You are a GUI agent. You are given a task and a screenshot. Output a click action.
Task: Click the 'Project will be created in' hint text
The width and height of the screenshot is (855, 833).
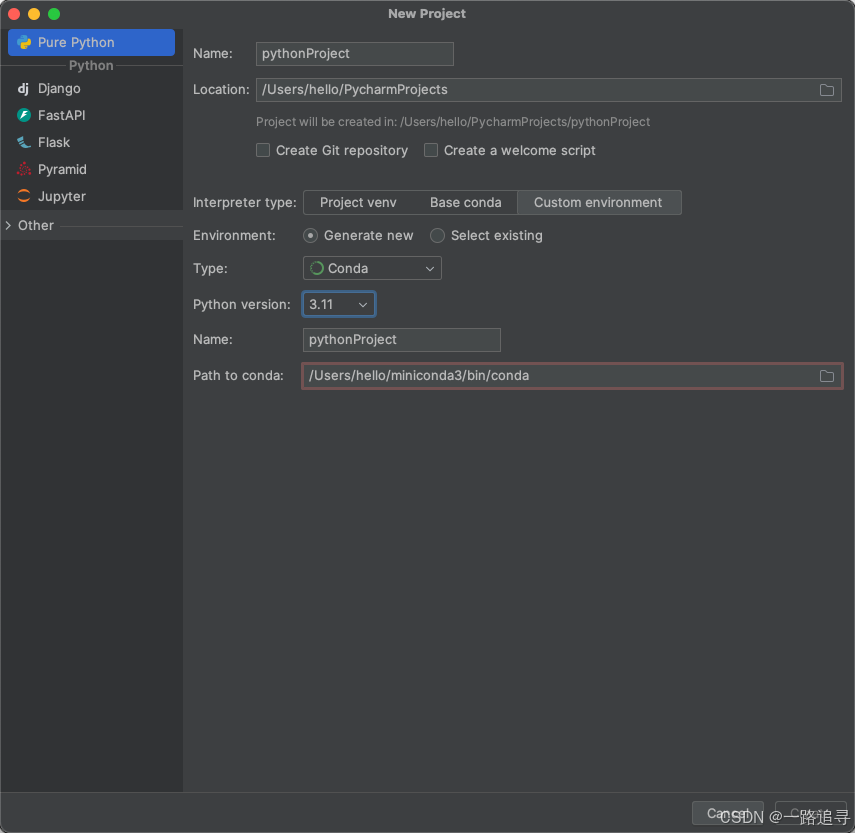coord(453,122)
